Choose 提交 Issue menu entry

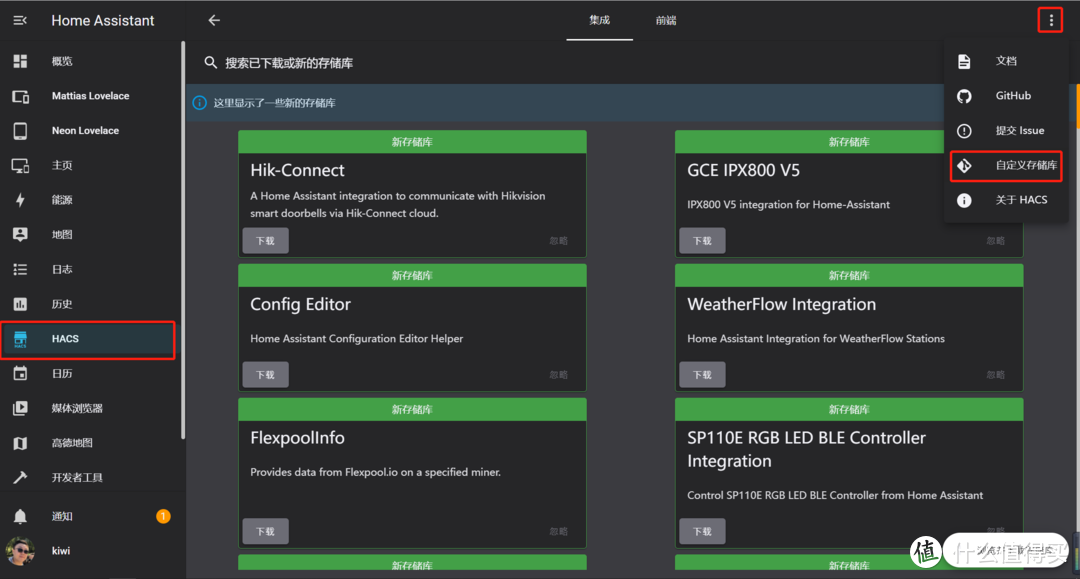pyautogui.click(x=1006, y=131)
